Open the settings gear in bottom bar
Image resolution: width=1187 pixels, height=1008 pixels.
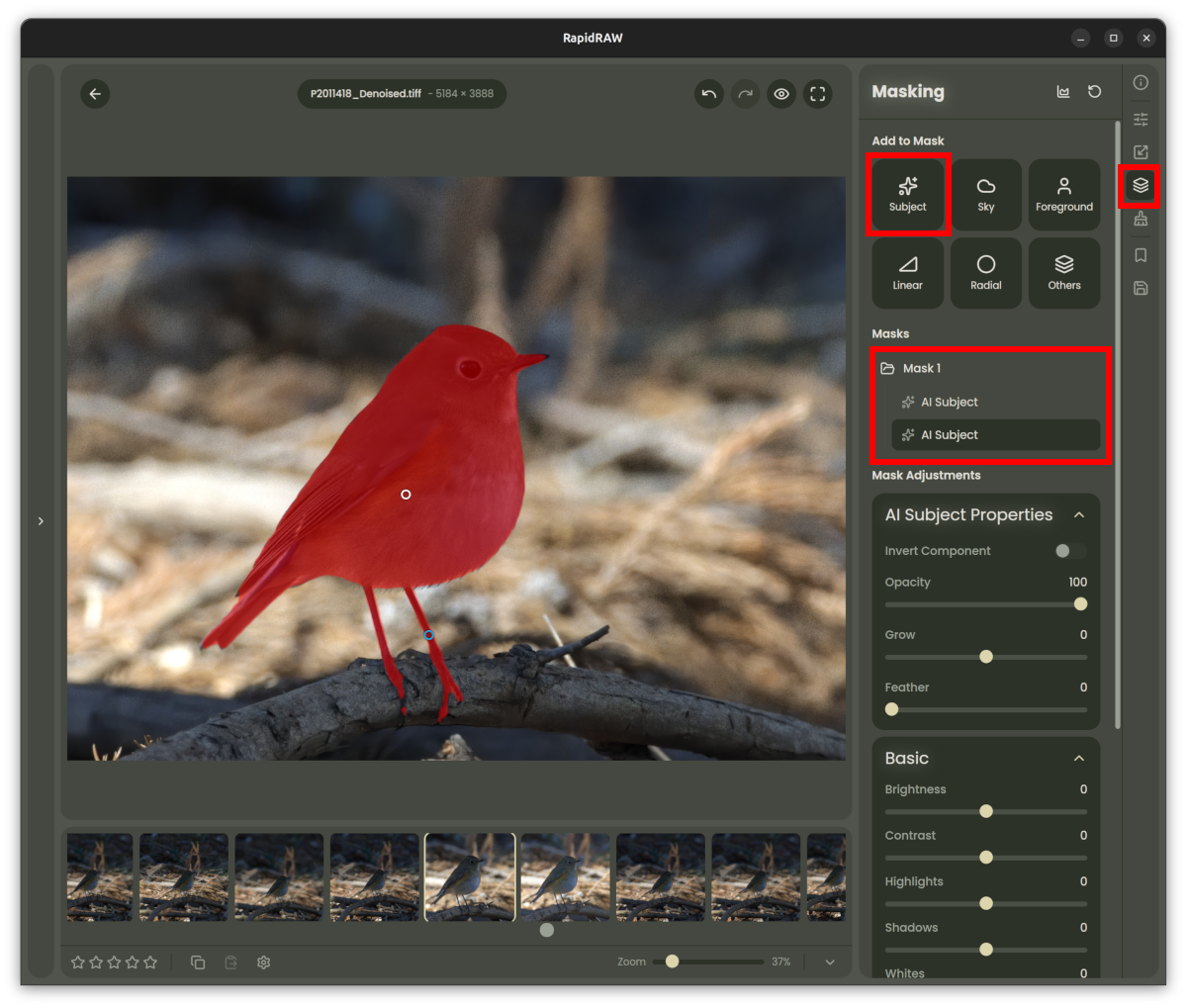click(264, 962)
